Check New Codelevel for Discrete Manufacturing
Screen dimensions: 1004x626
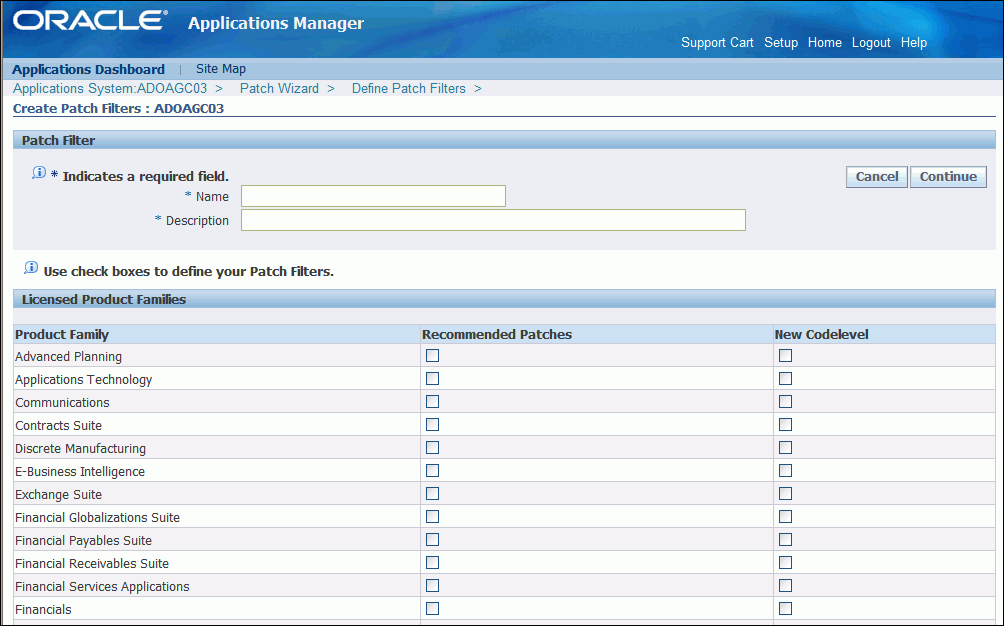(786, 448)
